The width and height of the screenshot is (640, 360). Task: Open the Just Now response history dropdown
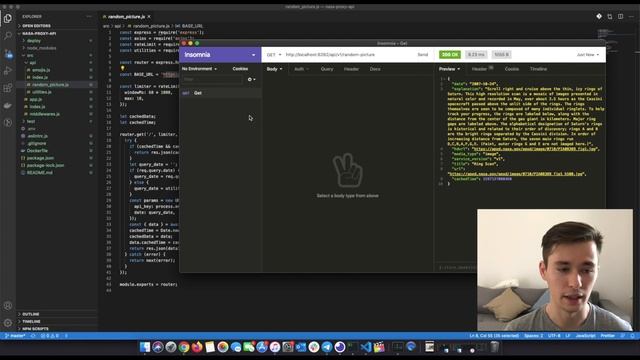pos(588,55)
